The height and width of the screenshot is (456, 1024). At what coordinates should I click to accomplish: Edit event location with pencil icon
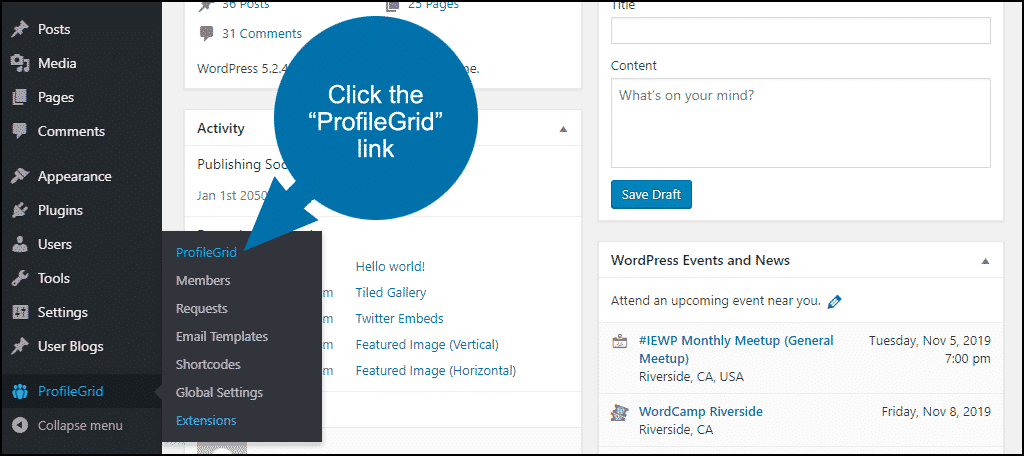coord(834,302)
